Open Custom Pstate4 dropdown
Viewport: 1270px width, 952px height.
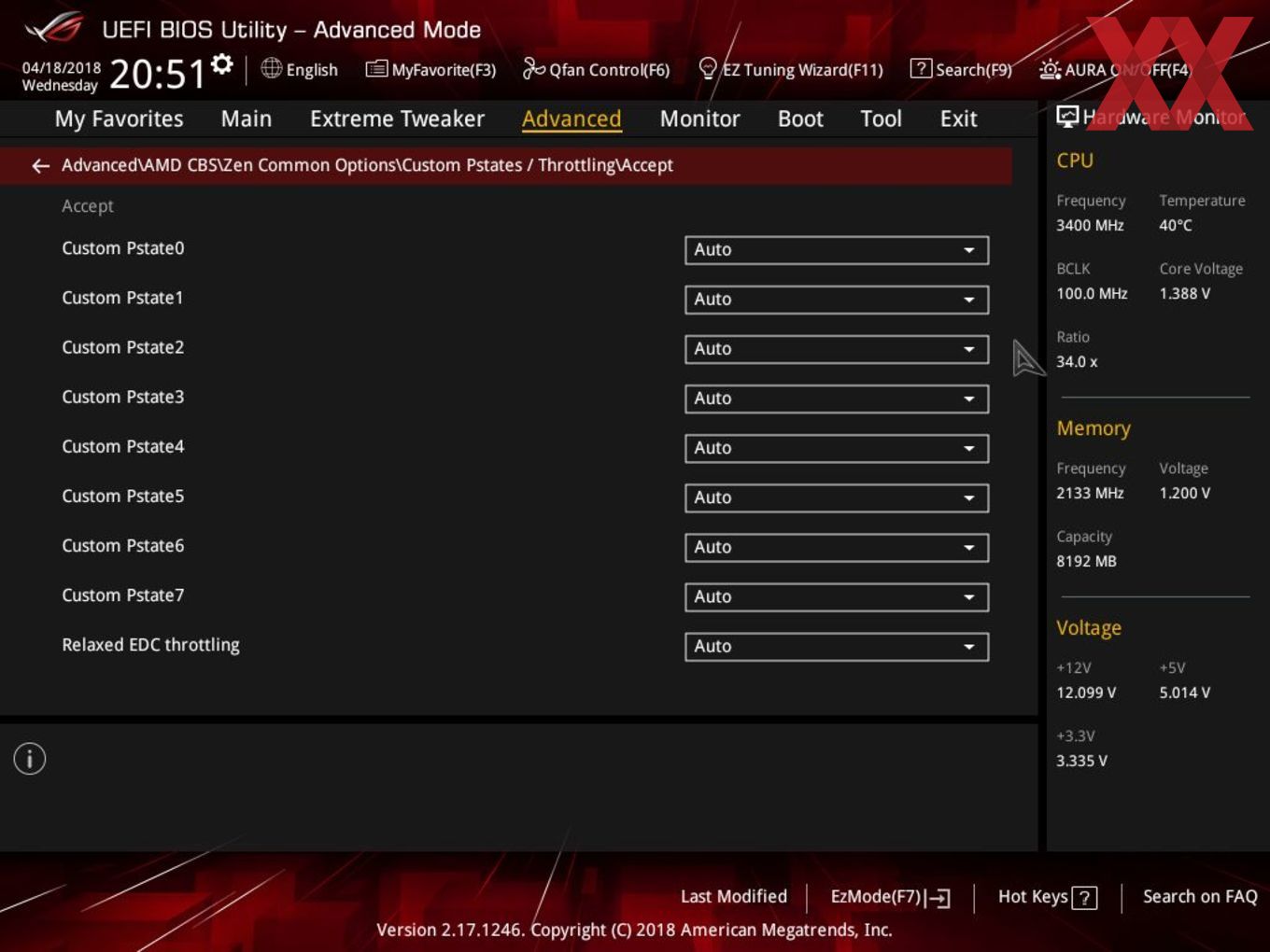coord(837,448)
